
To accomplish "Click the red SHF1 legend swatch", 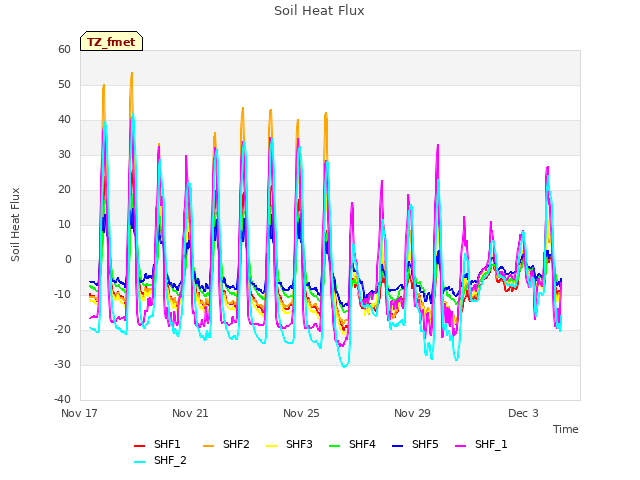I will point(140,446).
